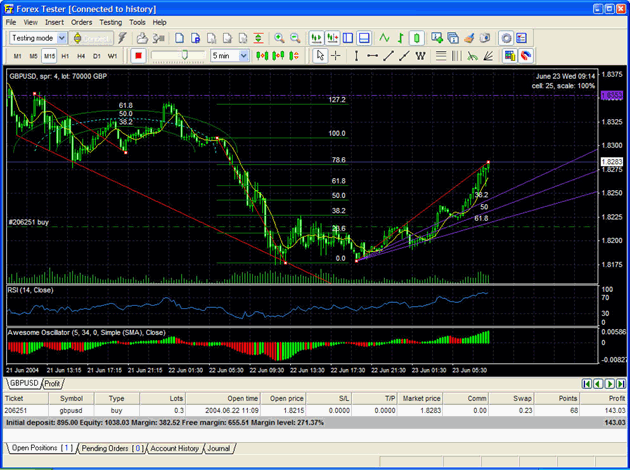Select the crosshair cursor tool
Viewport: 630px width, 470px height.
(x=336, y=56)
